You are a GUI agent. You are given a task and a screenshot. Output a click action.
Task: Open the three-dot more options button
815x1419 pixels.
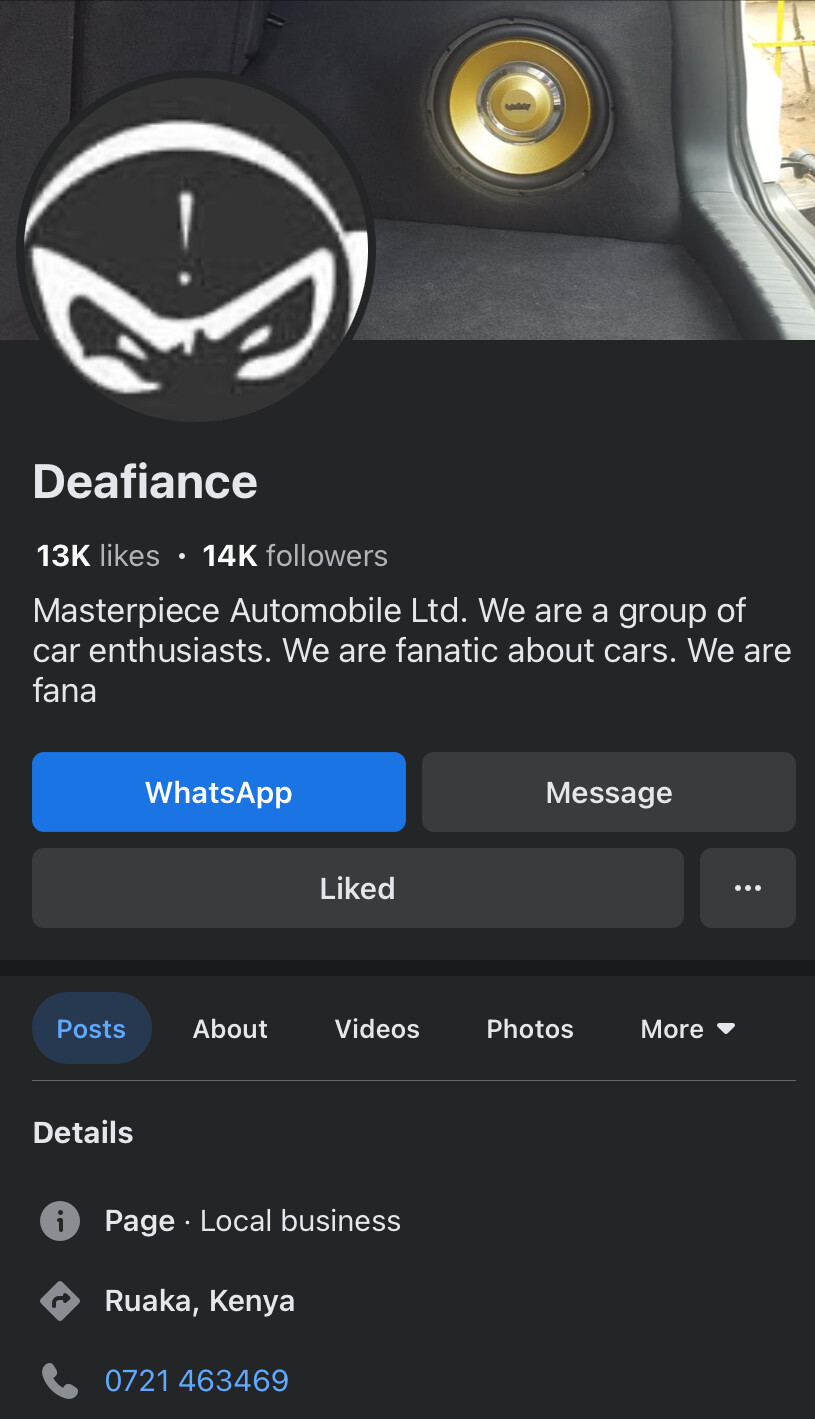click(747, 888)
